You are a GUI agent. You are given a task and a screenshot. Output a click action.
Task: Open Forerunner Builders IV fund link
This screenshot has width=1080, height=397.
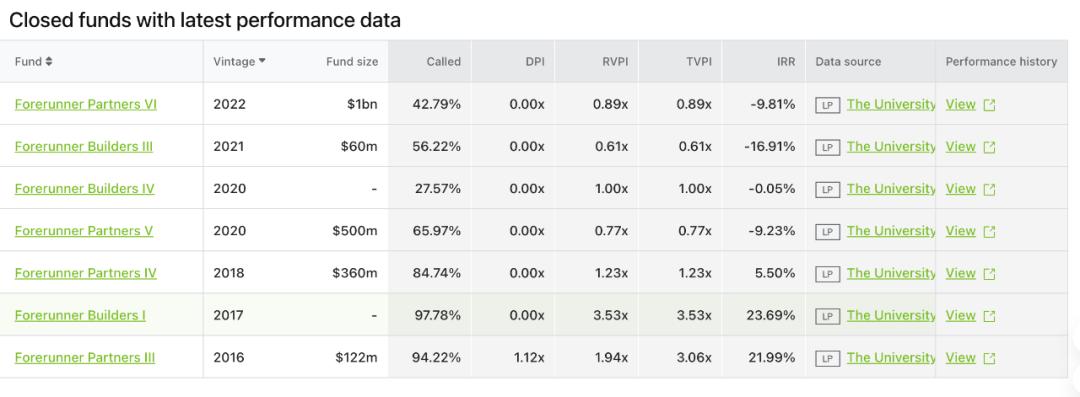pos(84,188)
